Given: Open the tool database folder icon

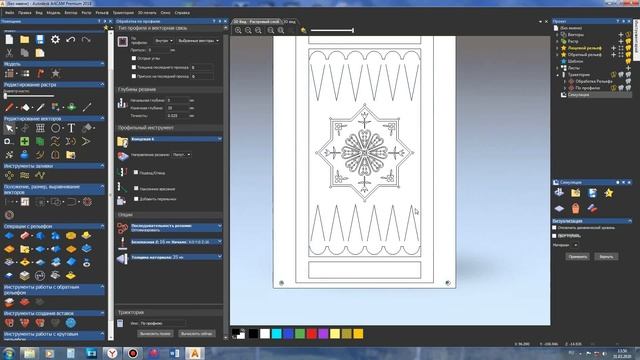Looking at the screenshot, I should [122, 141].
